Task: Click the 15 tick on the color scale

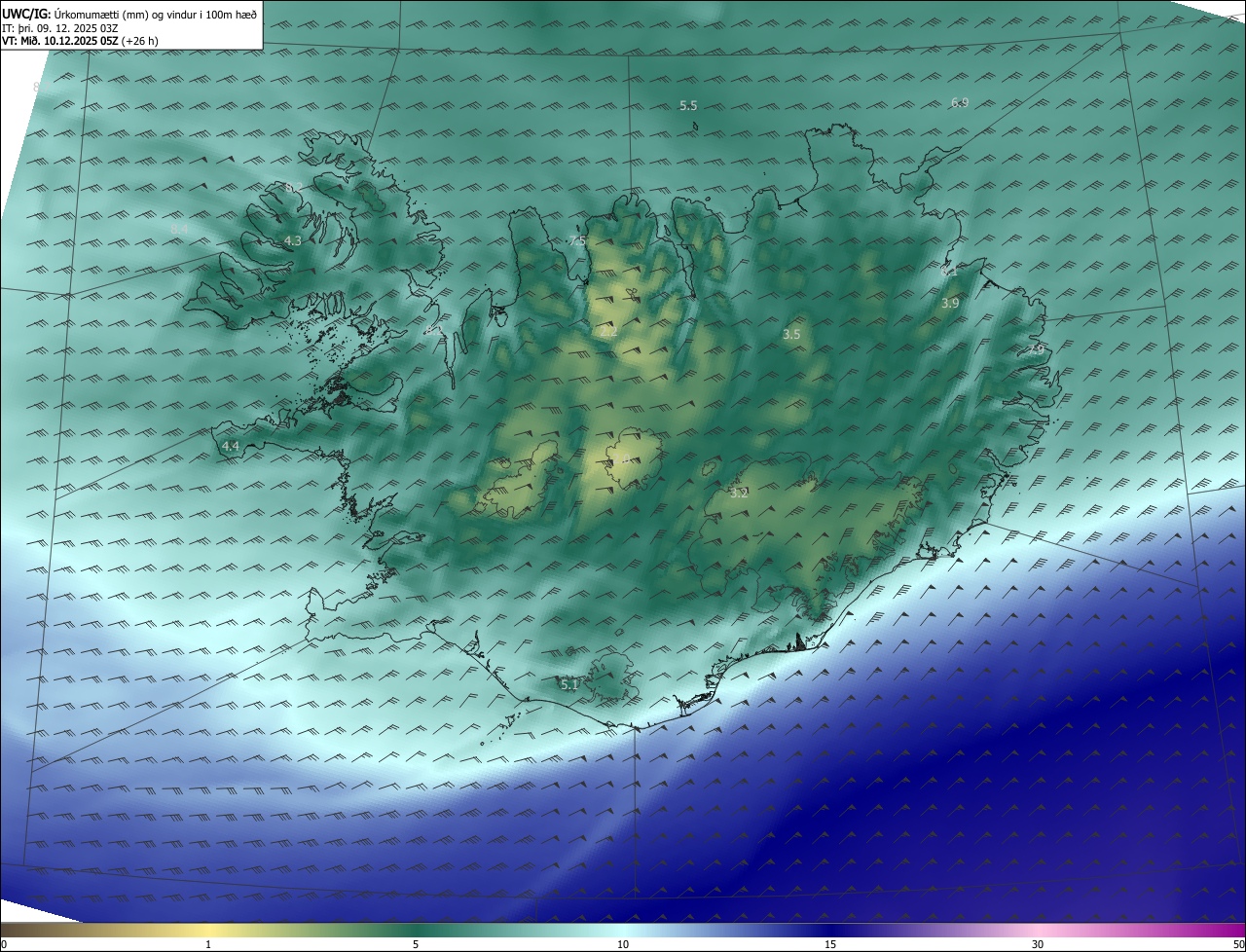Action: [x=830, y=944]
